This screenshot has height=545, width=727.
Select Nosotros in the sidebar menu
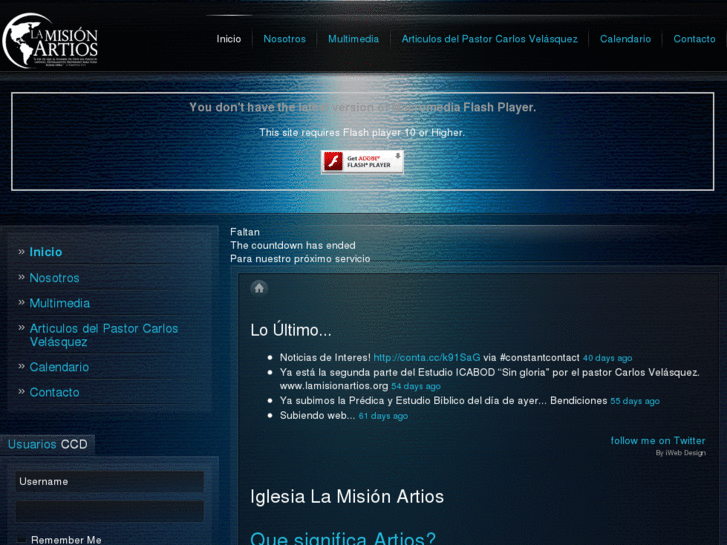[54, 278]
